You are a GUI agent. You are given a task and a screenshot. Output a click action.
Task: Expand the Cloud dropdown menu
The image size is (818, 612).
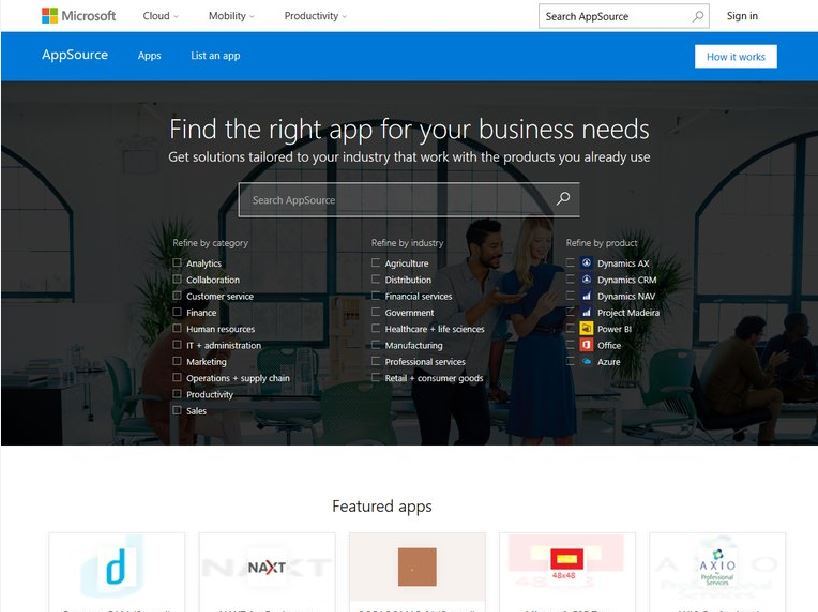click(160, 16)
